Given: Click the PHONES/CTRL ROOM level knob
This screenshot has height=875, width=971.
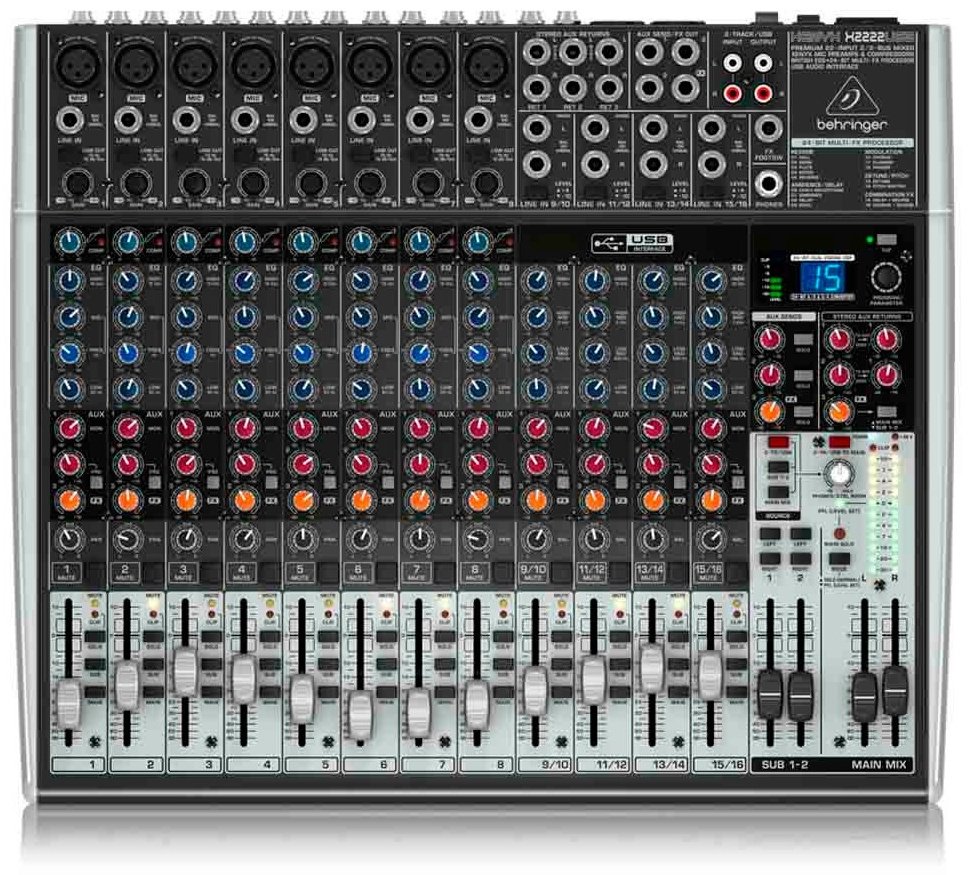Looking at the screenshot, I should click(838, 474).
